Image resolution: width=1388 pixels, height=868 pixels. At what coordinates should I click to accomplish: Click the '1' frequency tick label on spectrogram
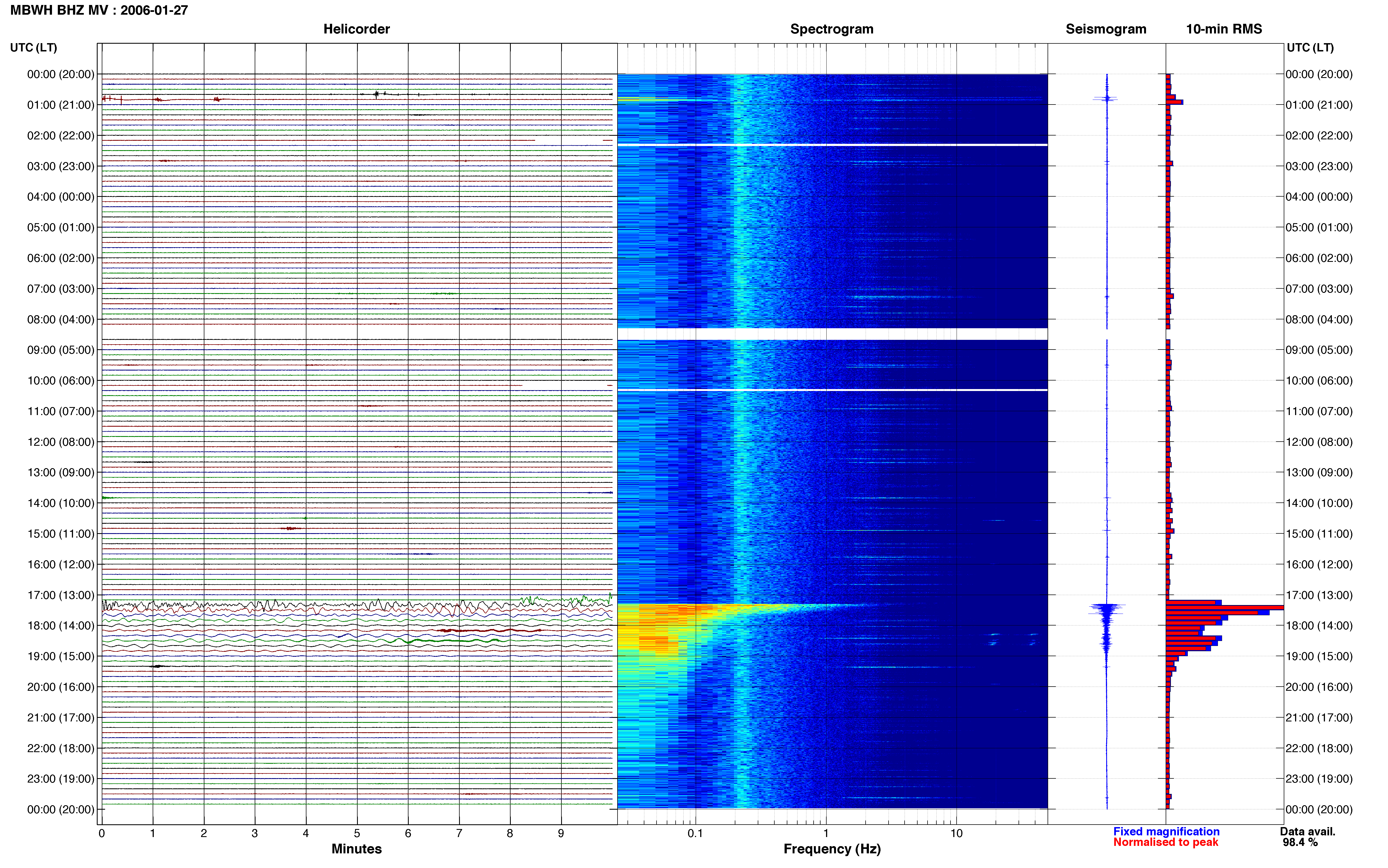(826, 833)
